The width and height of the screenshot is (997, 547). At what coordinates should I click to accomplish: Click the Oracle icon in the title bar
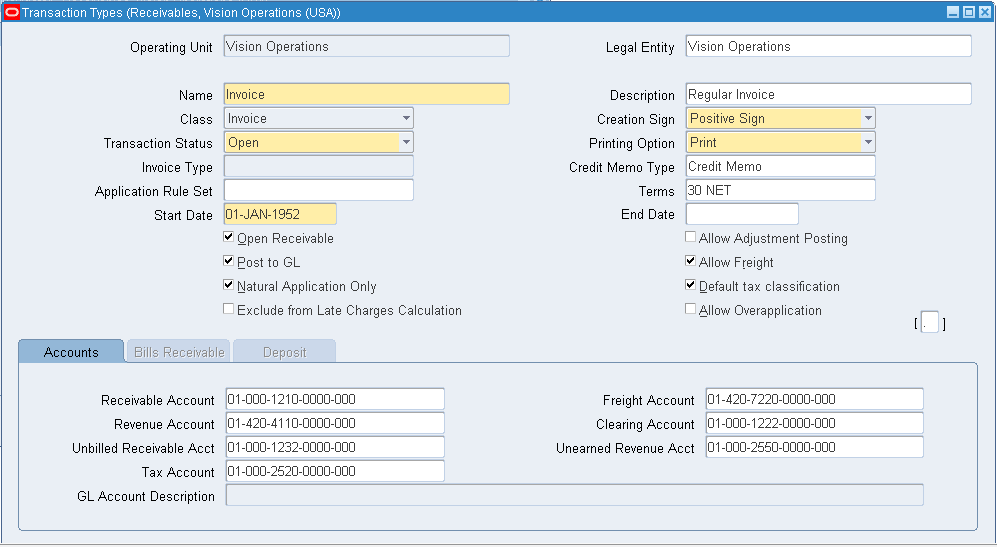pyautogui.click(x=12, y=13)
